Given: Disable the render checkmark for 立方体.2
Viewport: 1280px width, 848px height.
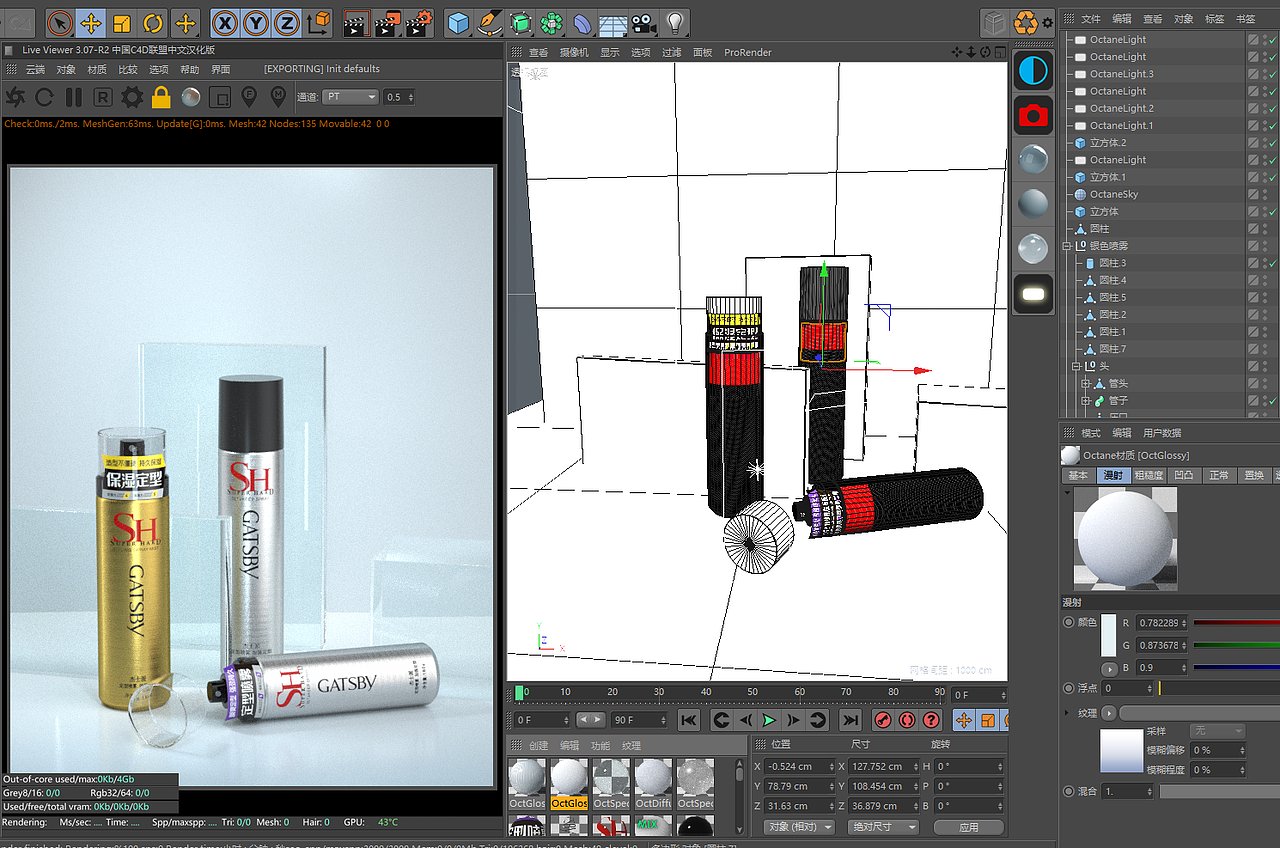Looking at the screenshot, I should [1273, 143].
